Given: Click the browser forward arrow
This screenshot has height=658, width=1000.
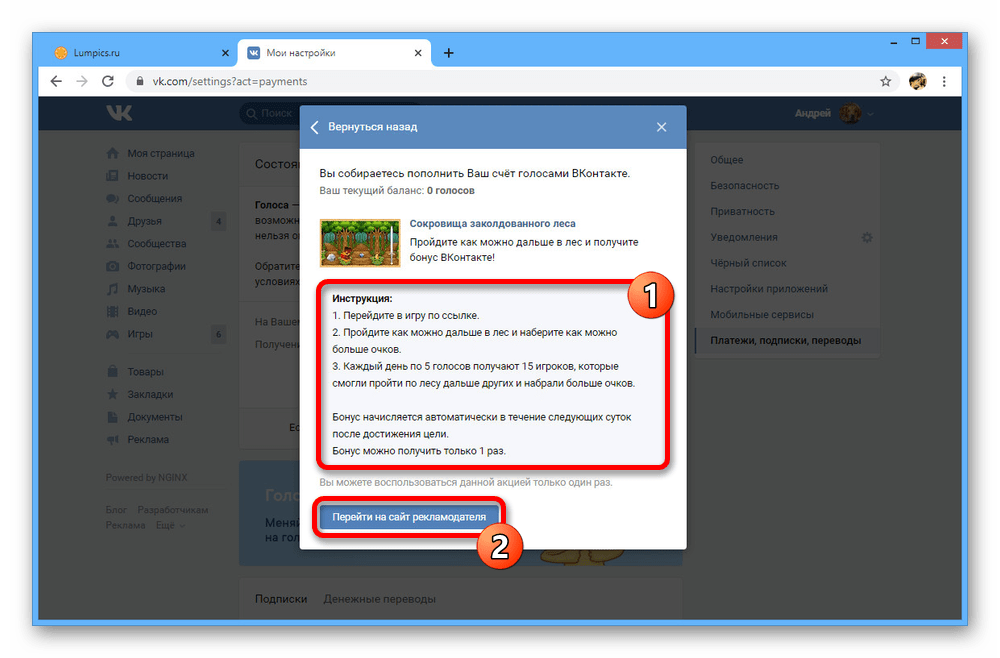Looking at the screenshot, I should tap(82, 81).
